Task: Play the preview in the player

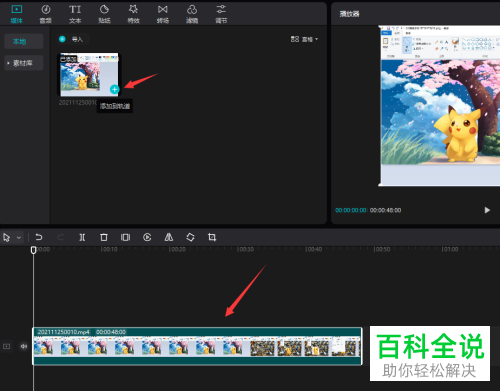Action: 487,210
